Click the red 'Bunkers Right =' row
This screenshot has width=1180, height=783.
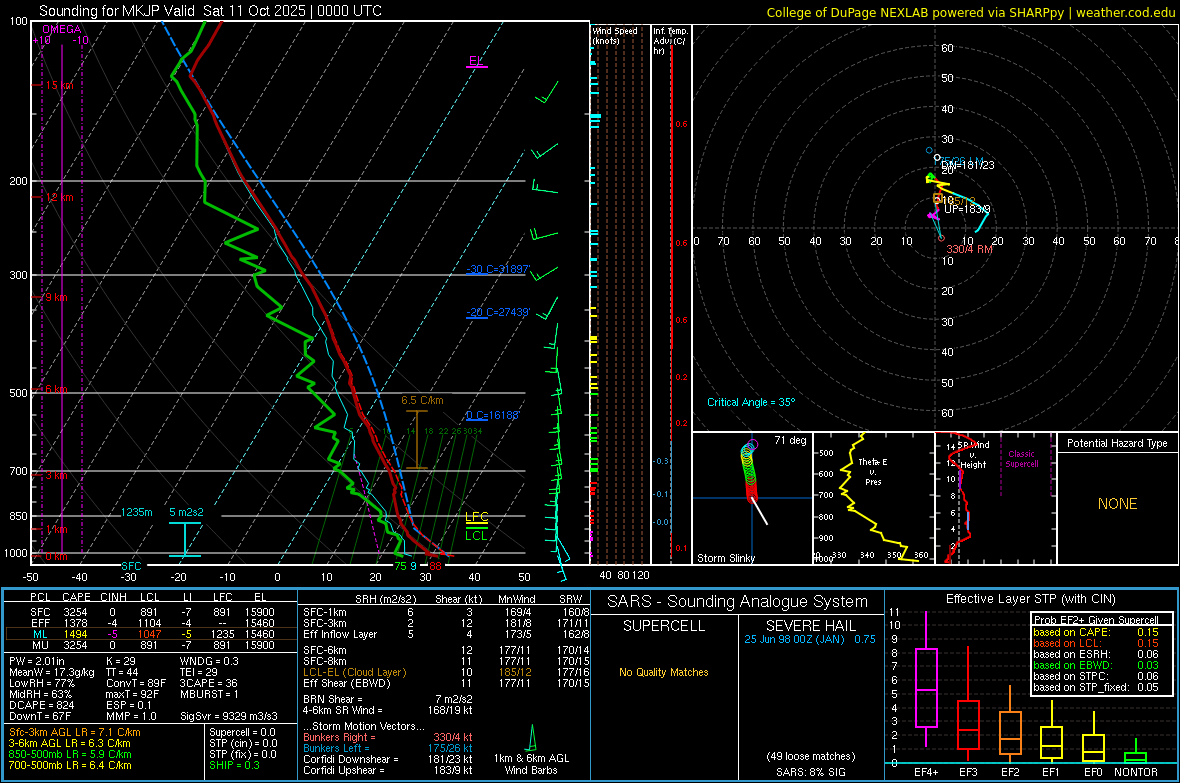coord(388,737)
